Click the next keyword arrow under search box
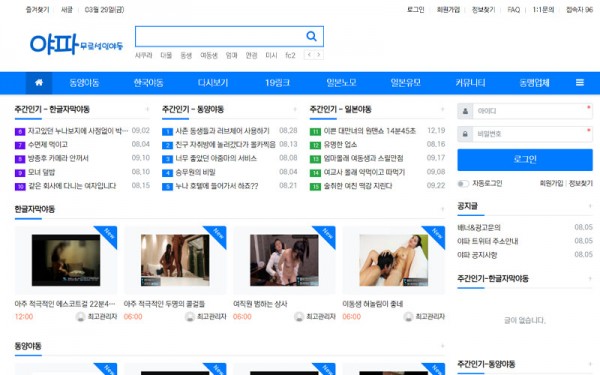This screenshot has height=375, width=600. (318, 55)
